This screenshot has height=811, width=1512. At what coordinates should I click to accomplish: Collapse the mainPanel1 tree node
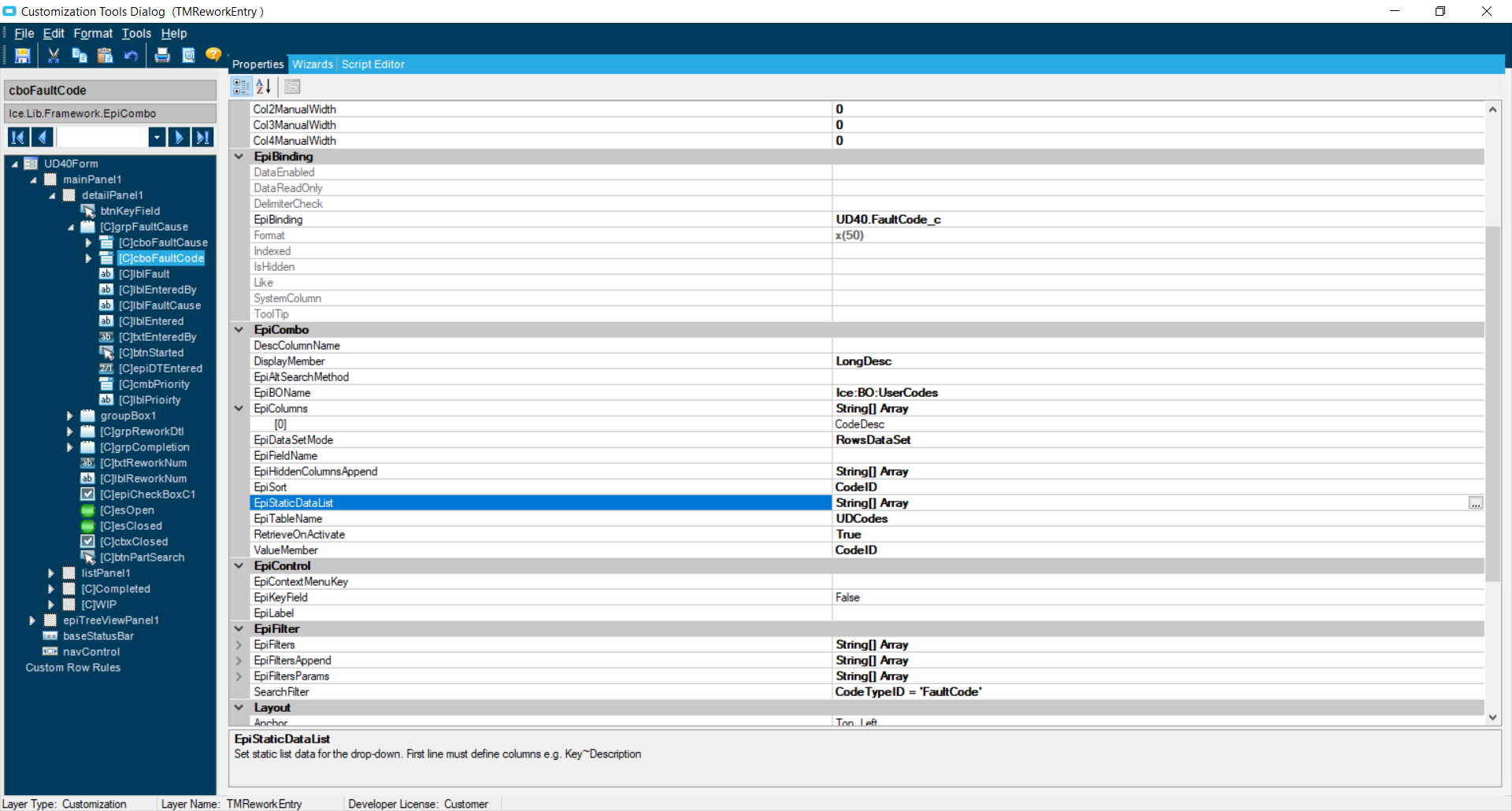(33, 180)
